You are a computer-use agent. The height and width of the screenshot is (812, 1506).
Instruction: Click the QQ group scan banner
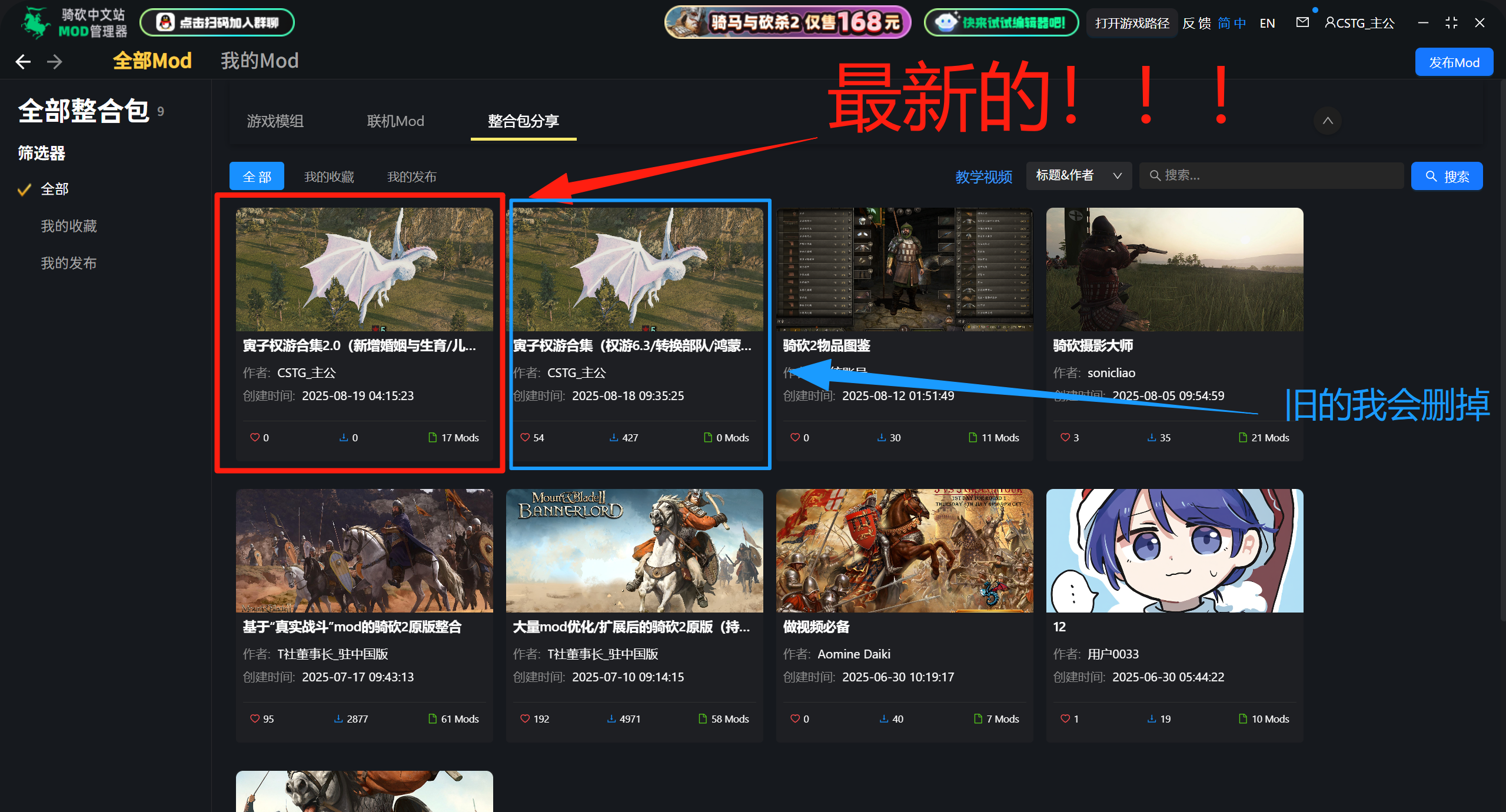click(217, 22)
